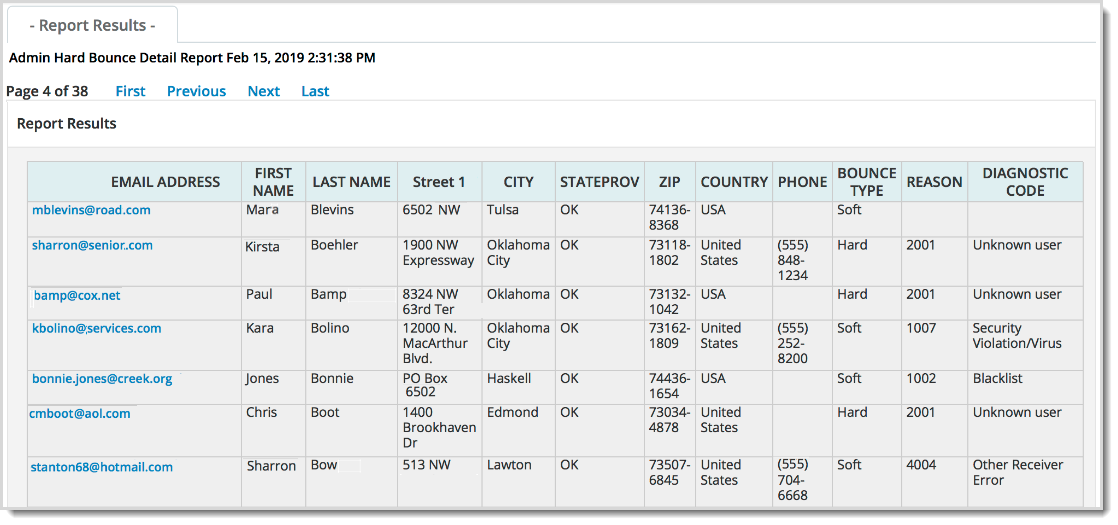Open kbolino@services.com email link
Viewport: 1118px width, 525px height.
point(96,328)
